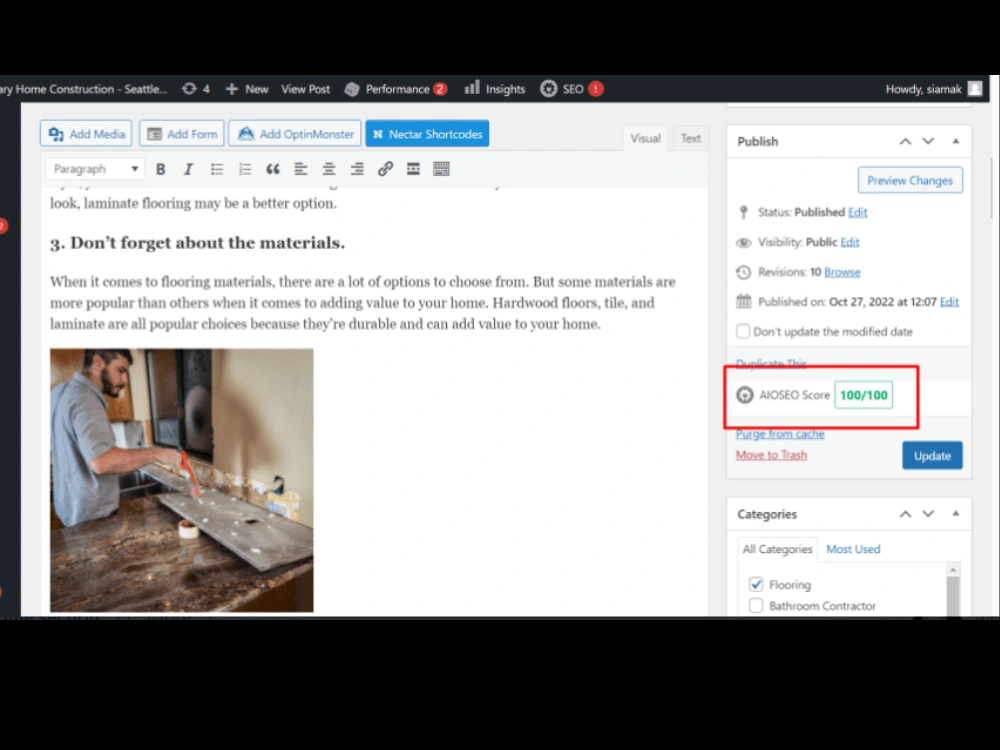
Task: Select the All Categories tab
Action: pyautogui.click(x=777, y=549)
